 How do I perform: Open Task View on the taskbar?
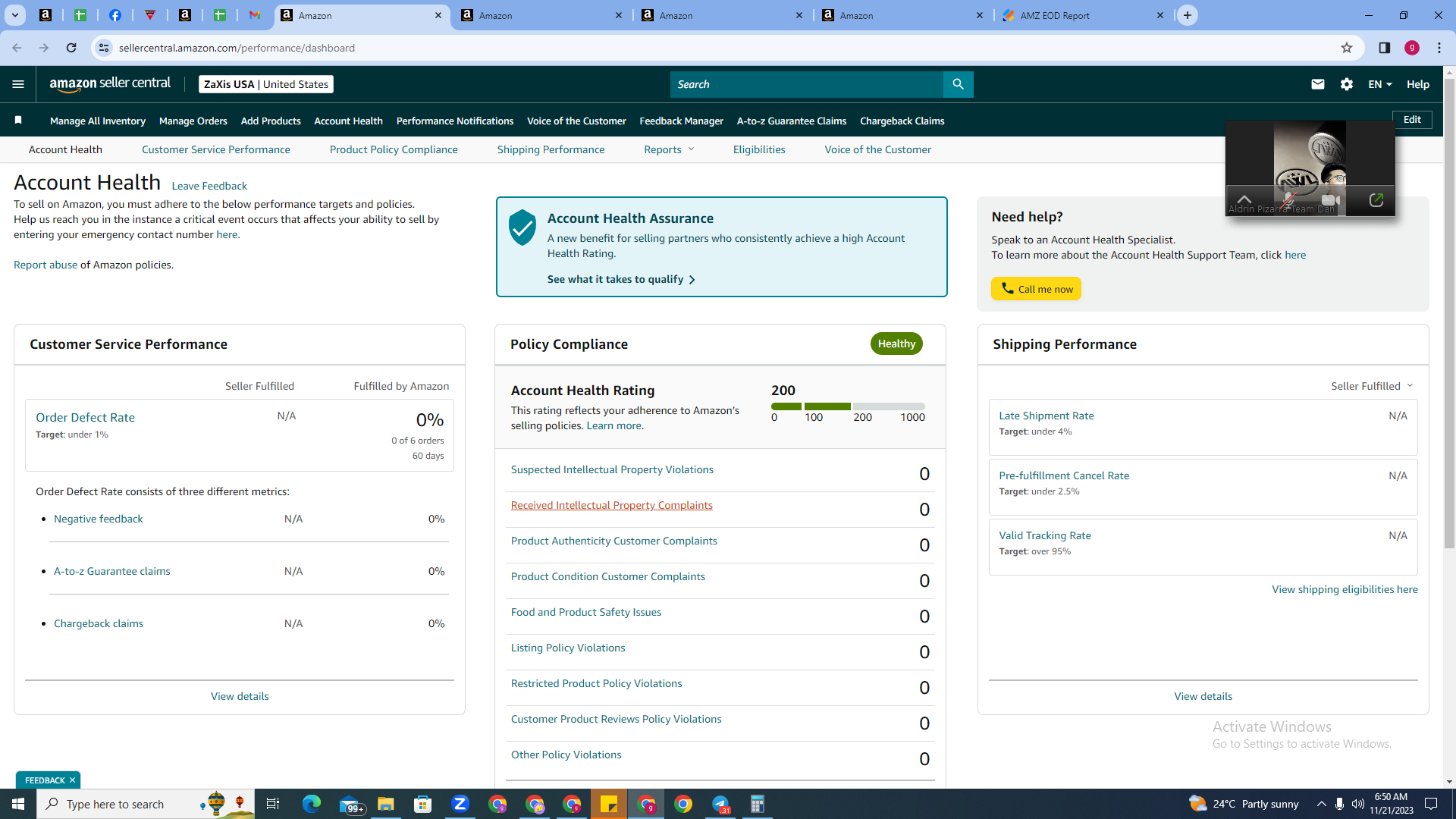pyautogui.click(x=273, y=804)
